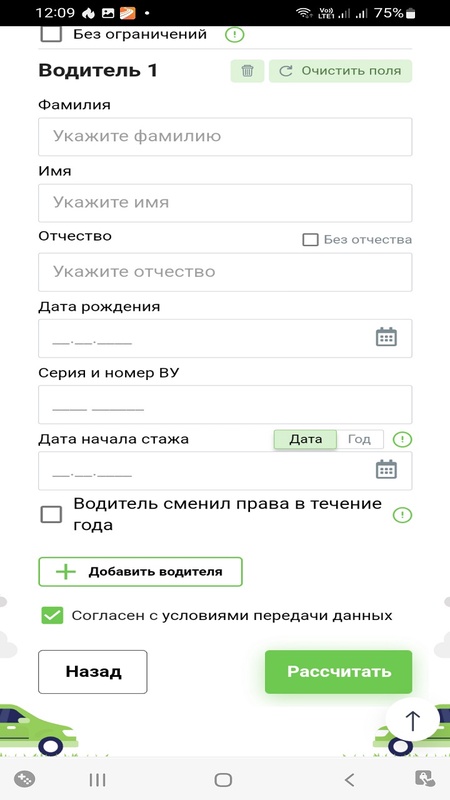This screenshot has height=800, width=450.
Task: Select the Дата mode for experience start
Action: [x=305, y=439]
